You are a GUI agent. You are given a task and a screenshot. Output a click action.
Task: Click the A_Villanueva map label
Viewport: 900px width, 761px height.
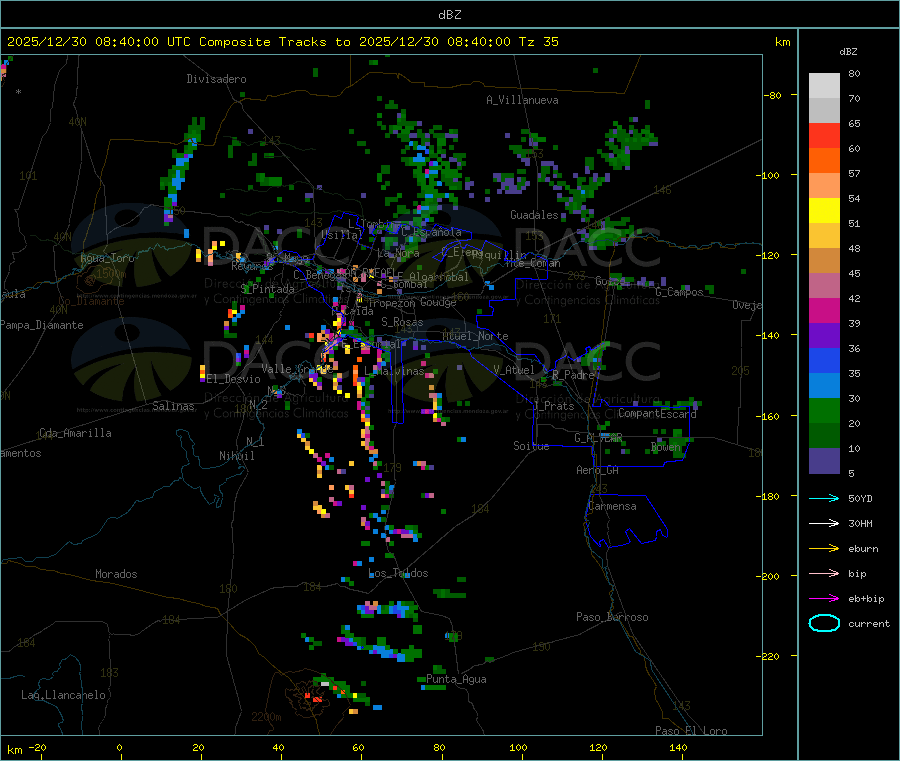(522, 100)
